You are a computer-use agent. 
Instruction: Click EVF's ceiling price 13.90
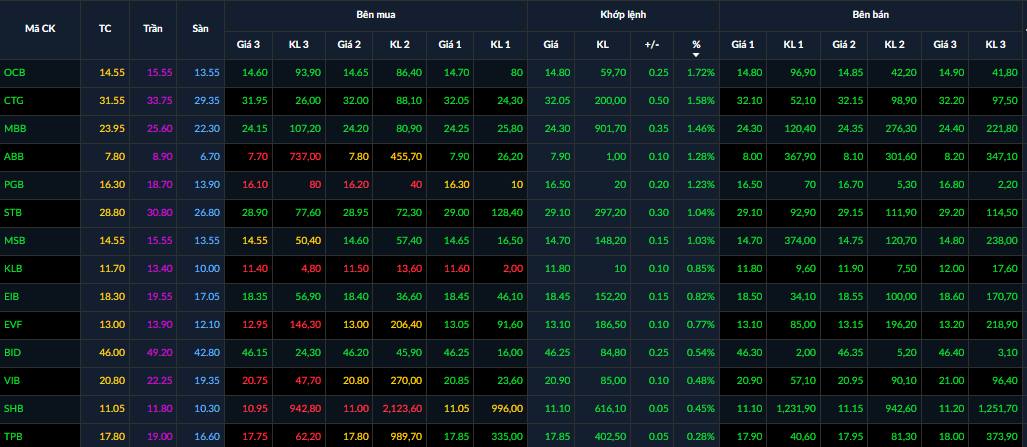[160, 324]
